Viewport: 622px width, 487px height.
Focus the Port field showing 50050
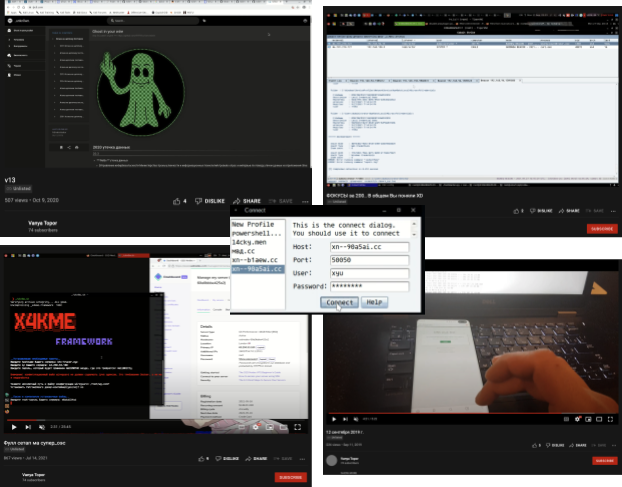point(369,260)
